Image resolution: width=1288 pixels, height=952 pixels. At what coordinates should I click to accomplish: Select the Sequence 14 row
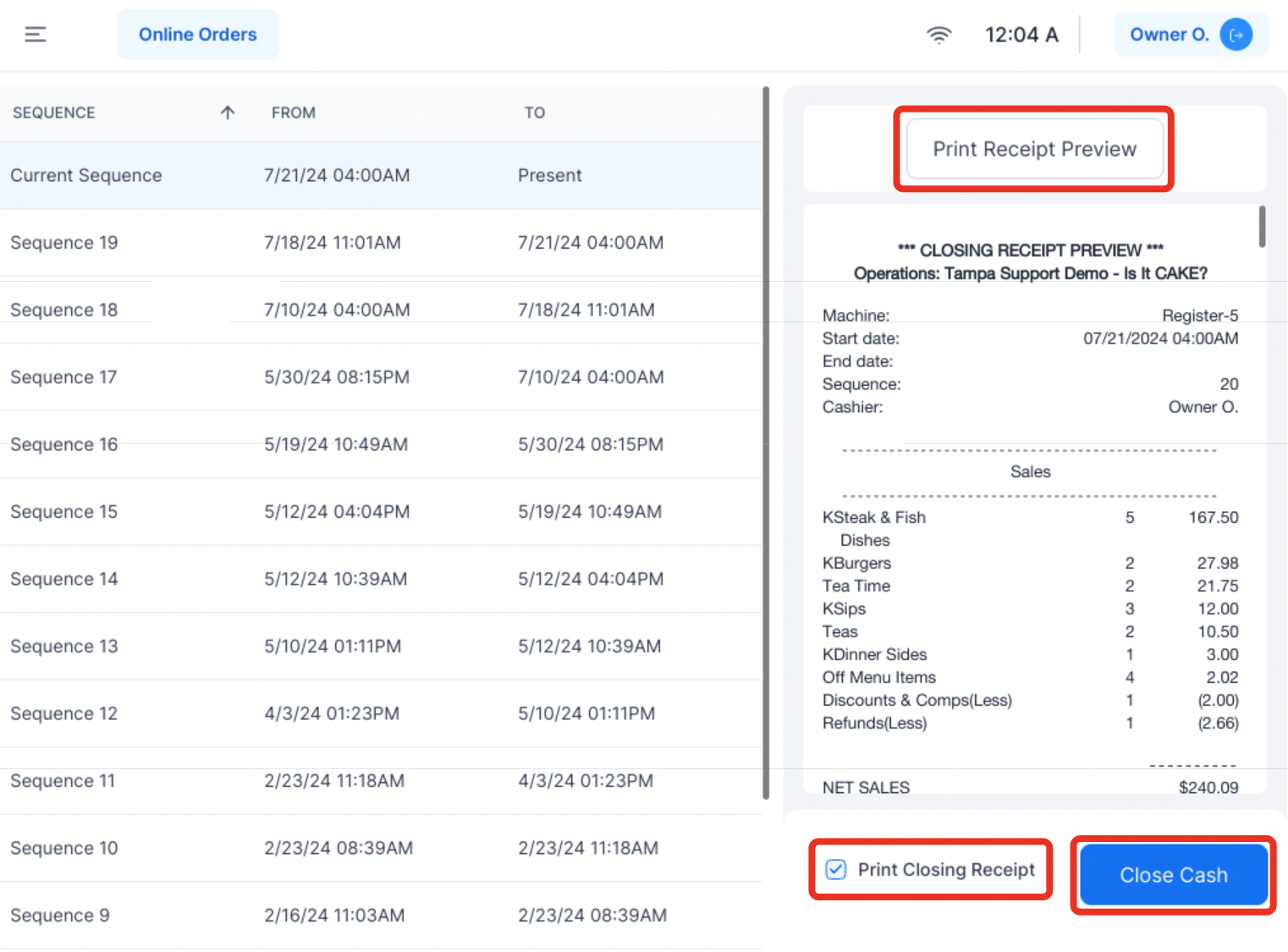click(381, 579)
